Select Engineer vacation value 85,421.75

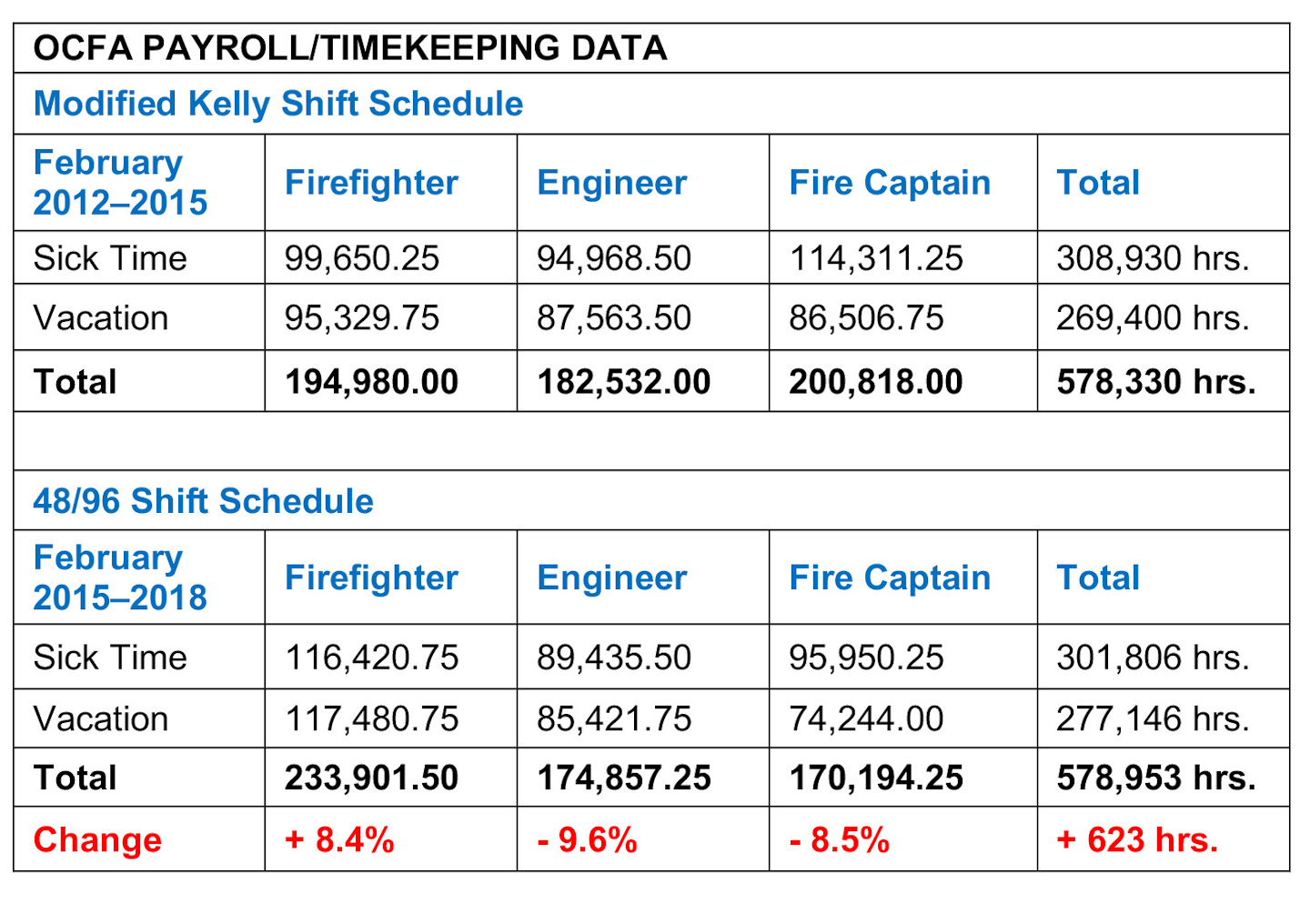614,719
